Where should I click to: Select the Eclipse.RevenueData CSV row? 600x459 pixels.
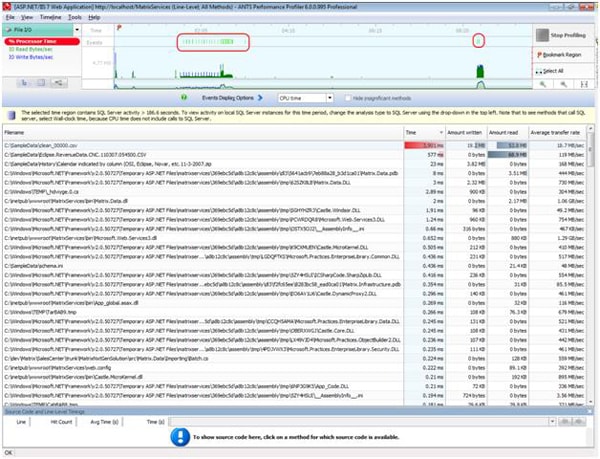[x=294, y=155]
